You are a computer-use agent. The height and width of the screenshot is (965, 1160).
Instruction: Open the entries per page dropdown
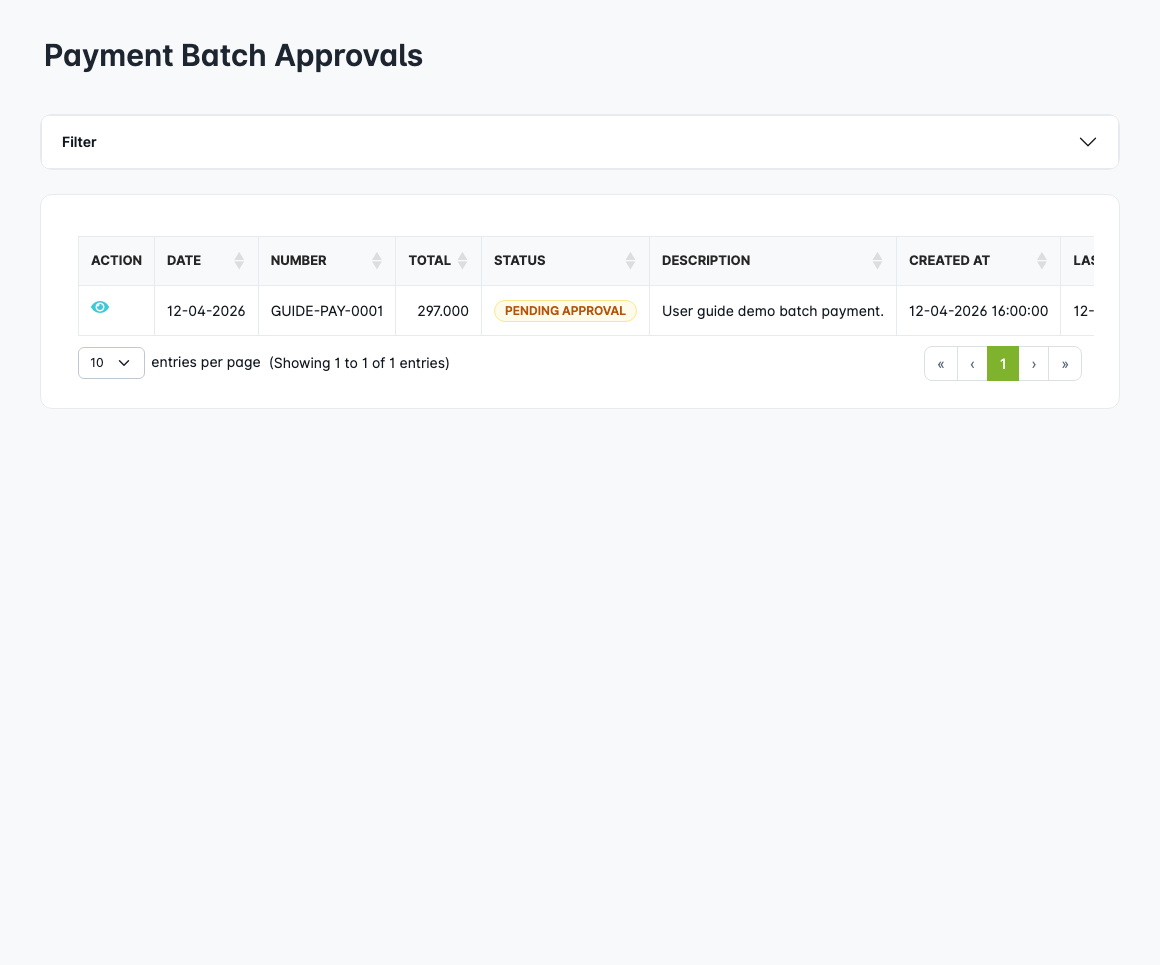pyautogui.click(x=111, y=362)
